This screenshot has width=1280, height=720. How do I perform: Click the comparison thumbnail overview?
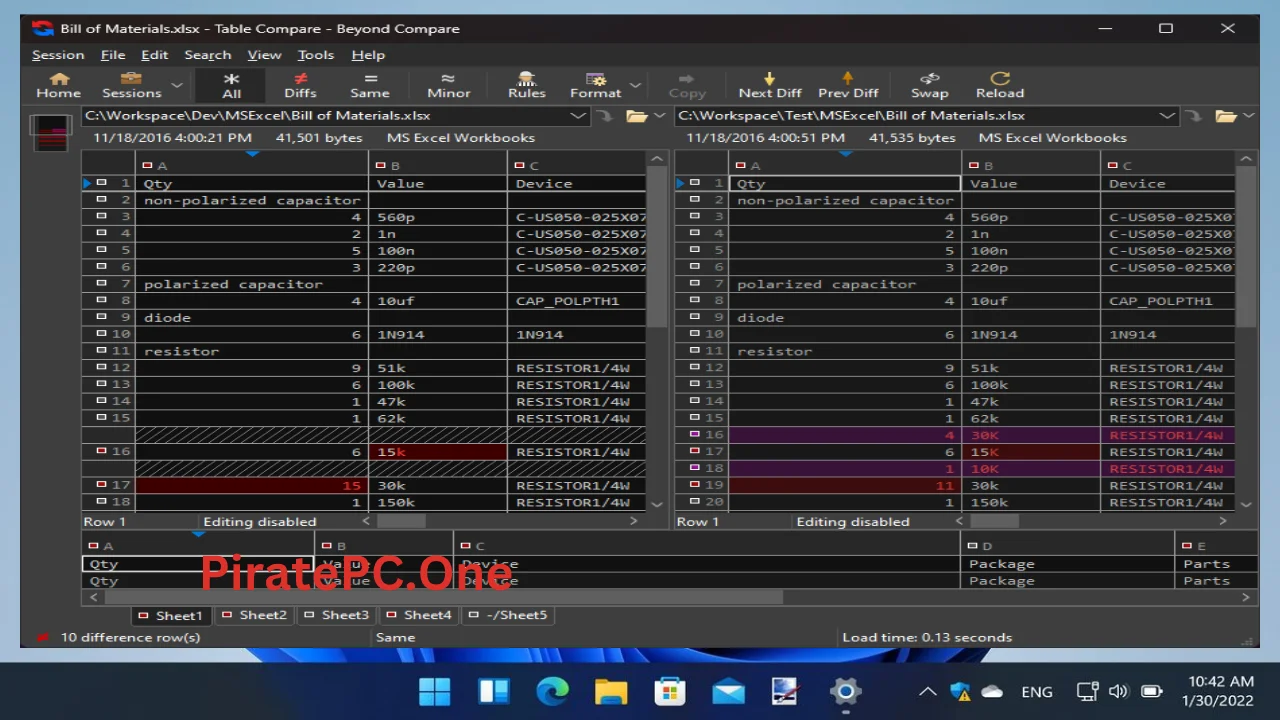[x=51, y=132]
